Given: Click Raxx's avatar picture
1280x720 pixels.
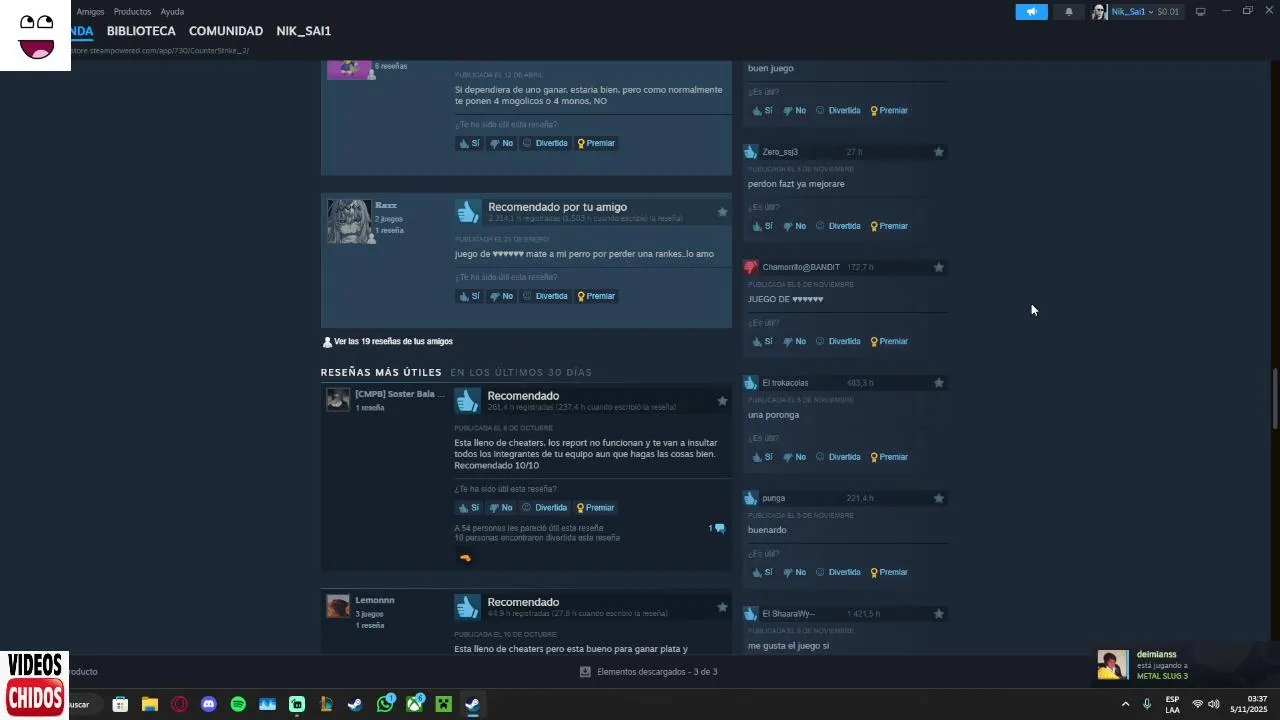Looking at the screenshot, I should pyautogui.click(x=349, y=221).
